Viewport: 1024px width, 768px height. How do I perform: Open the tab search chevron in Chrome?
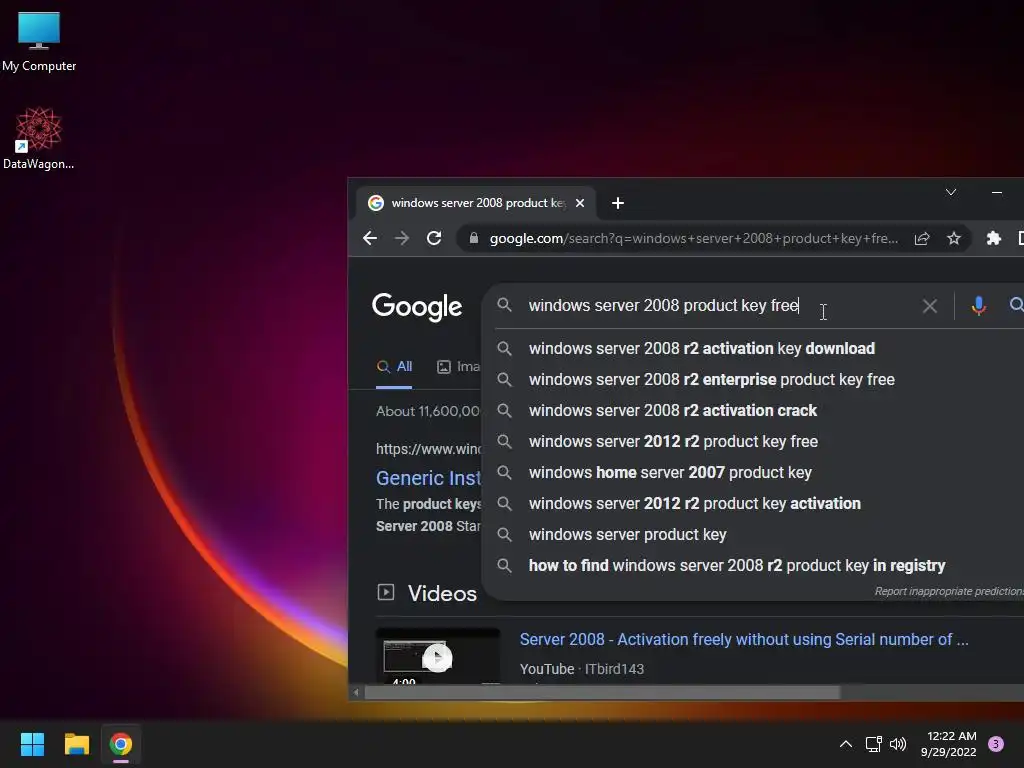(951, 192)
